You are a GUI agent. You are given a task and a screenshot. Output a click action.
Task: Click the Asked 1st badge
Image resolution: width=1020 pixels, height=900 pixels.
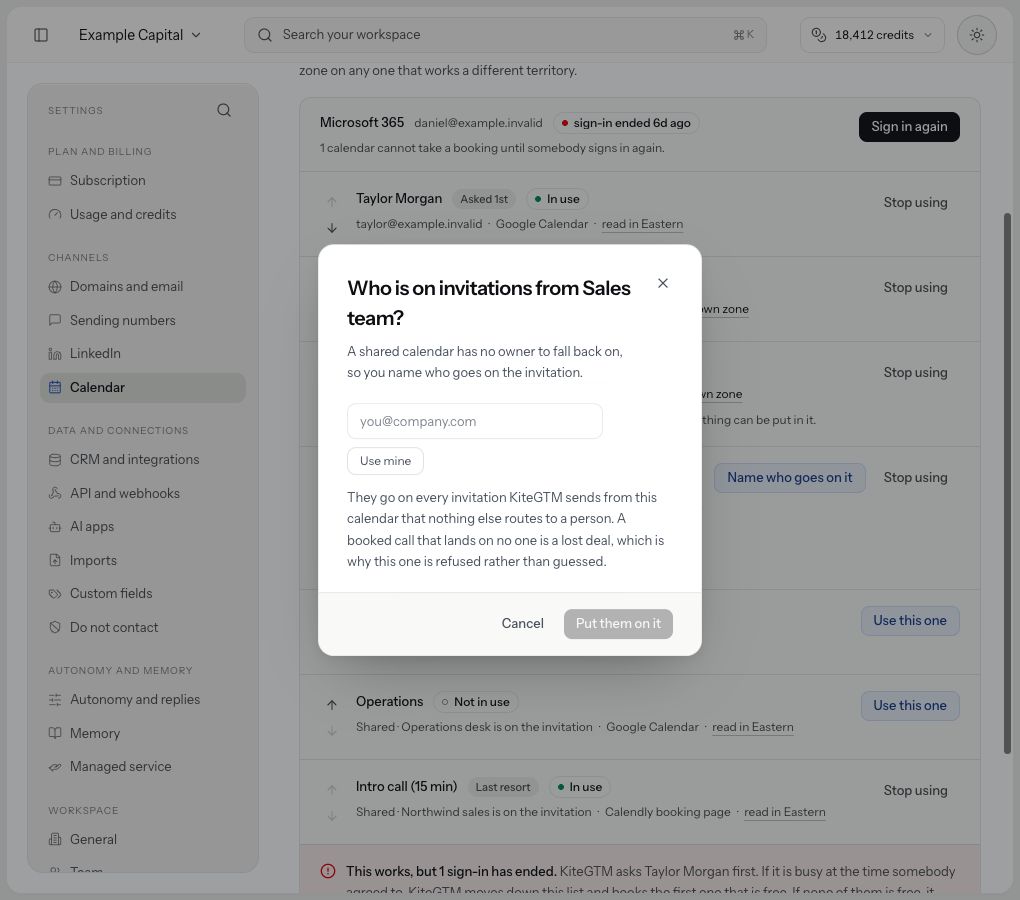click(484, 200)
